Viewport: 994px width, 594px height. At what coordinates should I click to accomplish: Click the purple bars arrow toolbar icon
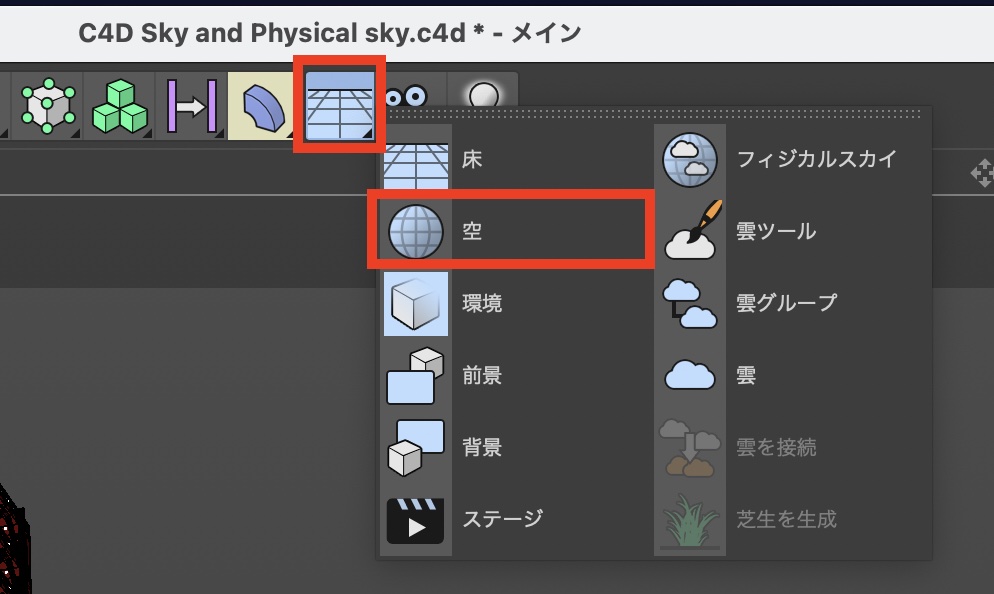[191, 105]
